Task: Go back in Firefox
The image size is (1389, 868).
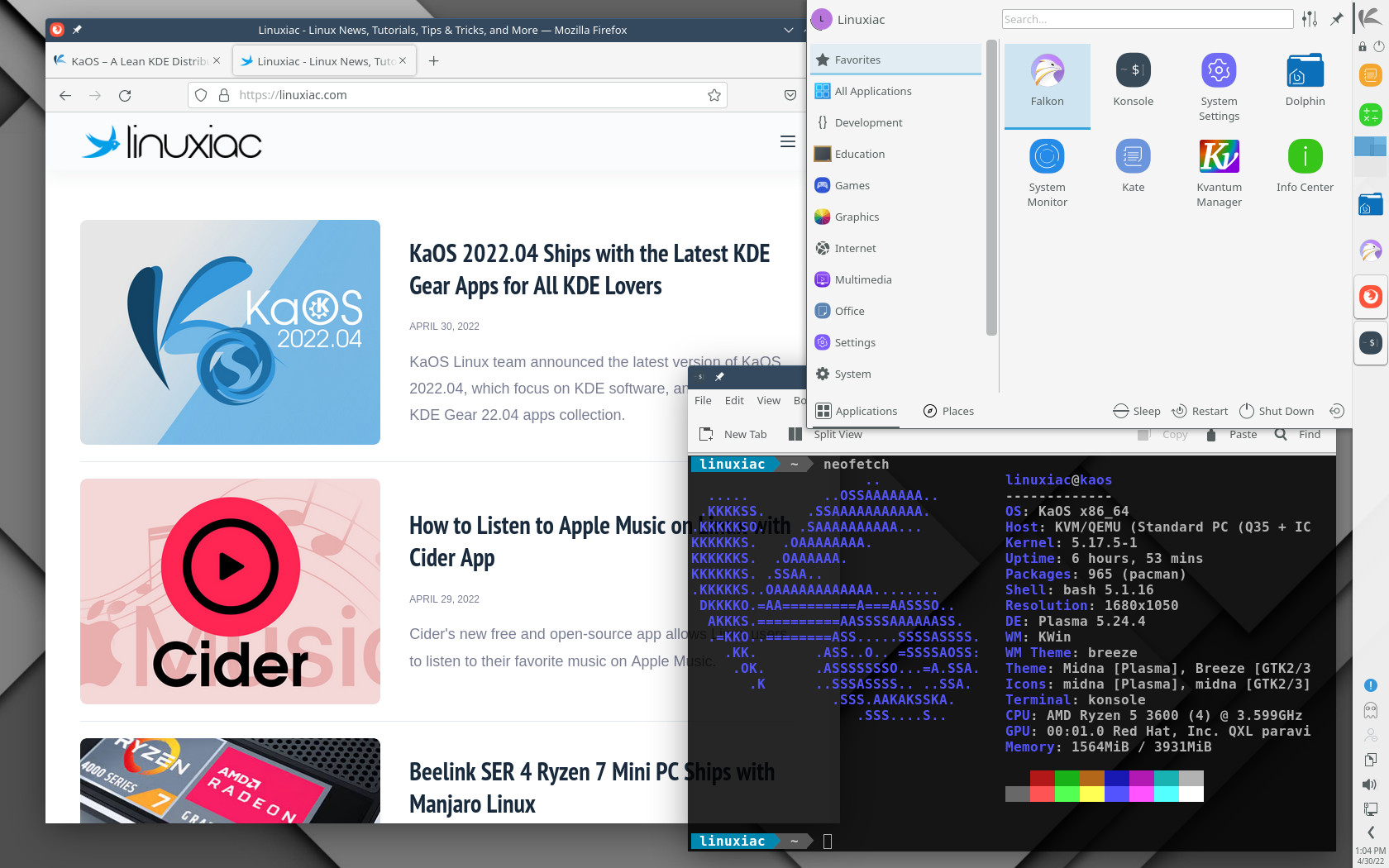Action: 65,95
